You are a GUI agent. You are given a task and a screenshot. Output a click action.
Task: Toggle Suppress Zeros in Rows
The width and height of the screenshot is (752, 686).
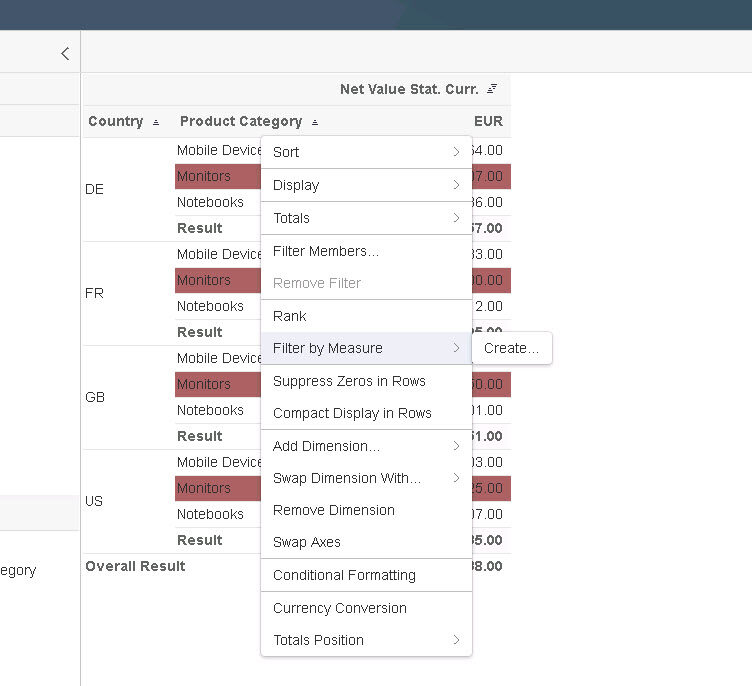(x=349, y=381)
